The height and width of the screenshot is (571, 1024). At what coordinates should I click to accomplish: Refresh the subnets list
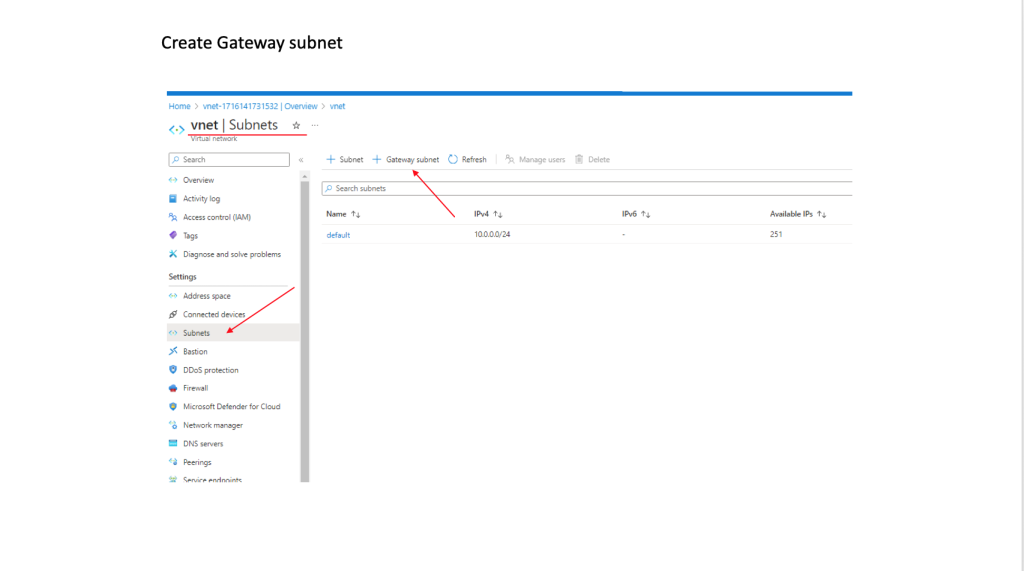pos(468,160)
